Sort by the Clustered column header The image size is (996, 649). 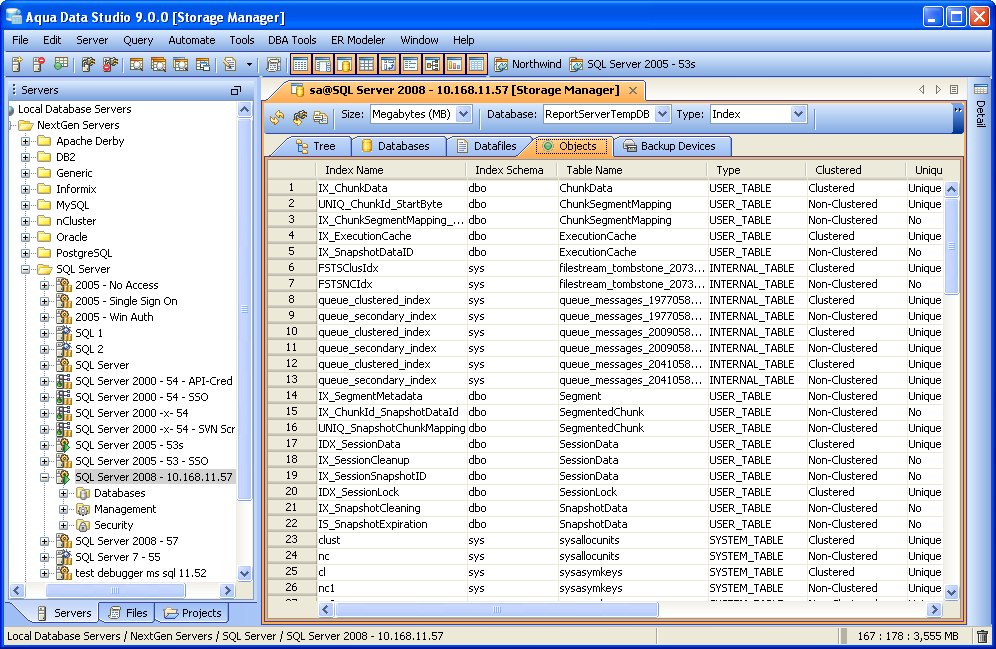856,170
